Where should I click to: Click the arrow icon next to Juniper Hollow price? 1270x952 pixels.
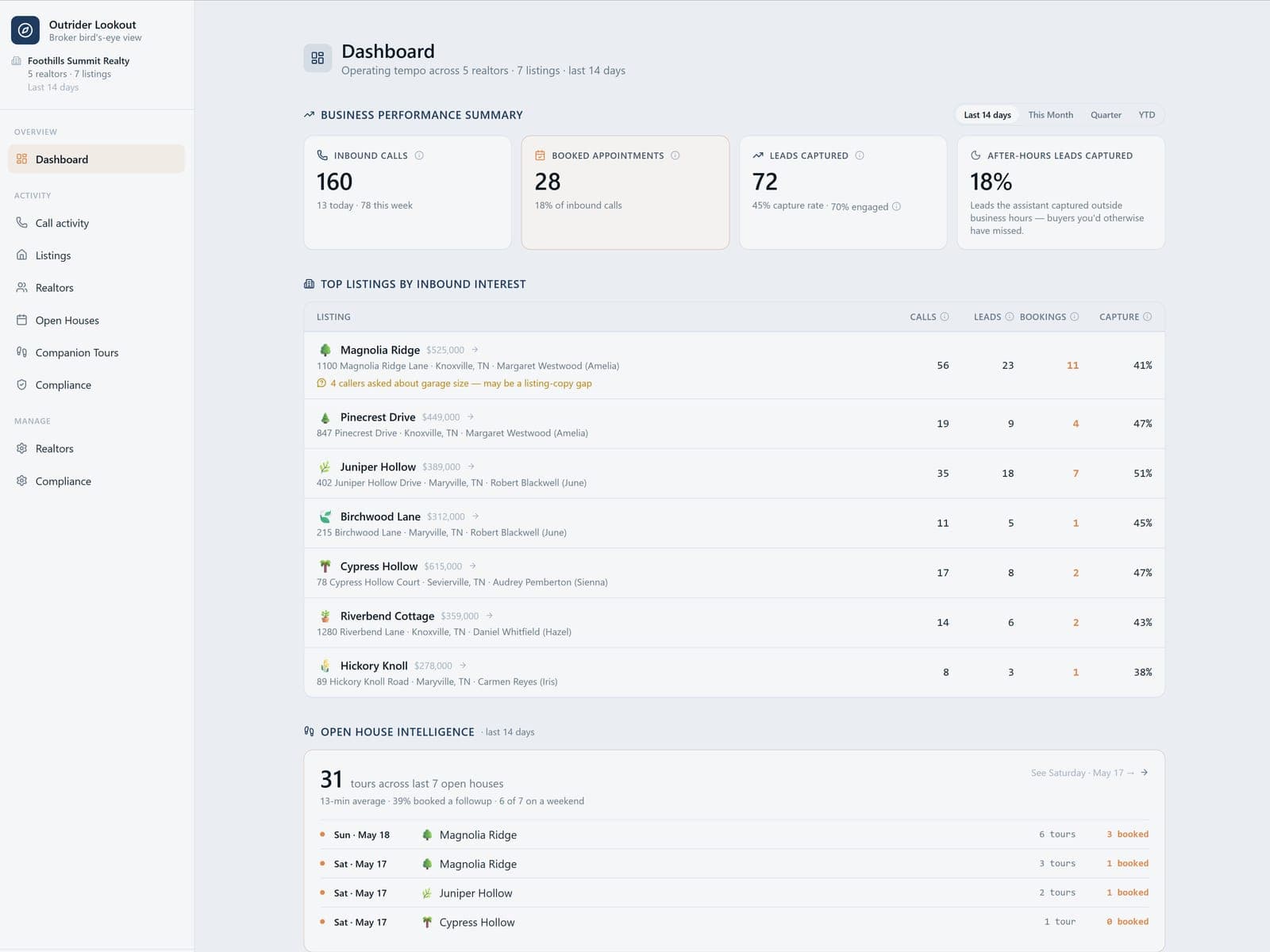click(471, 466)
